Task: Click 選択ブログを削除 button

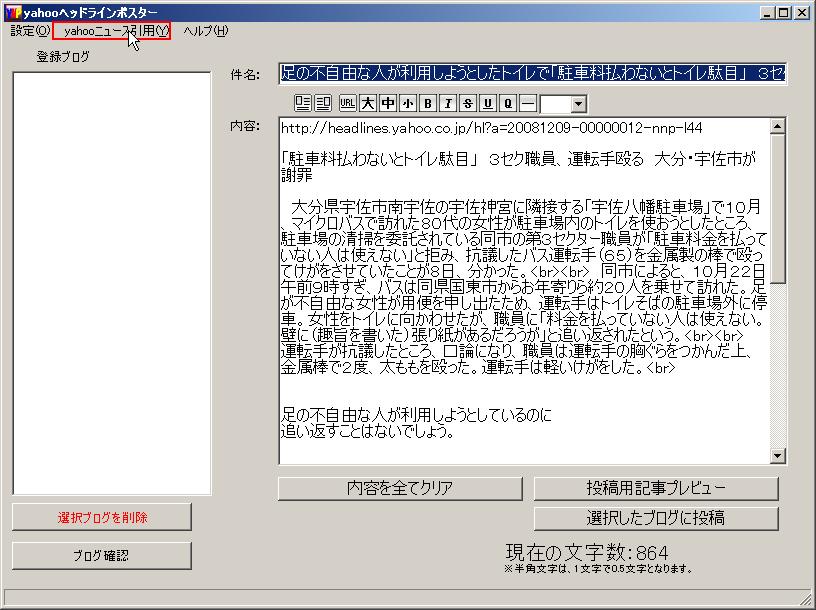Action: point(102,517)
